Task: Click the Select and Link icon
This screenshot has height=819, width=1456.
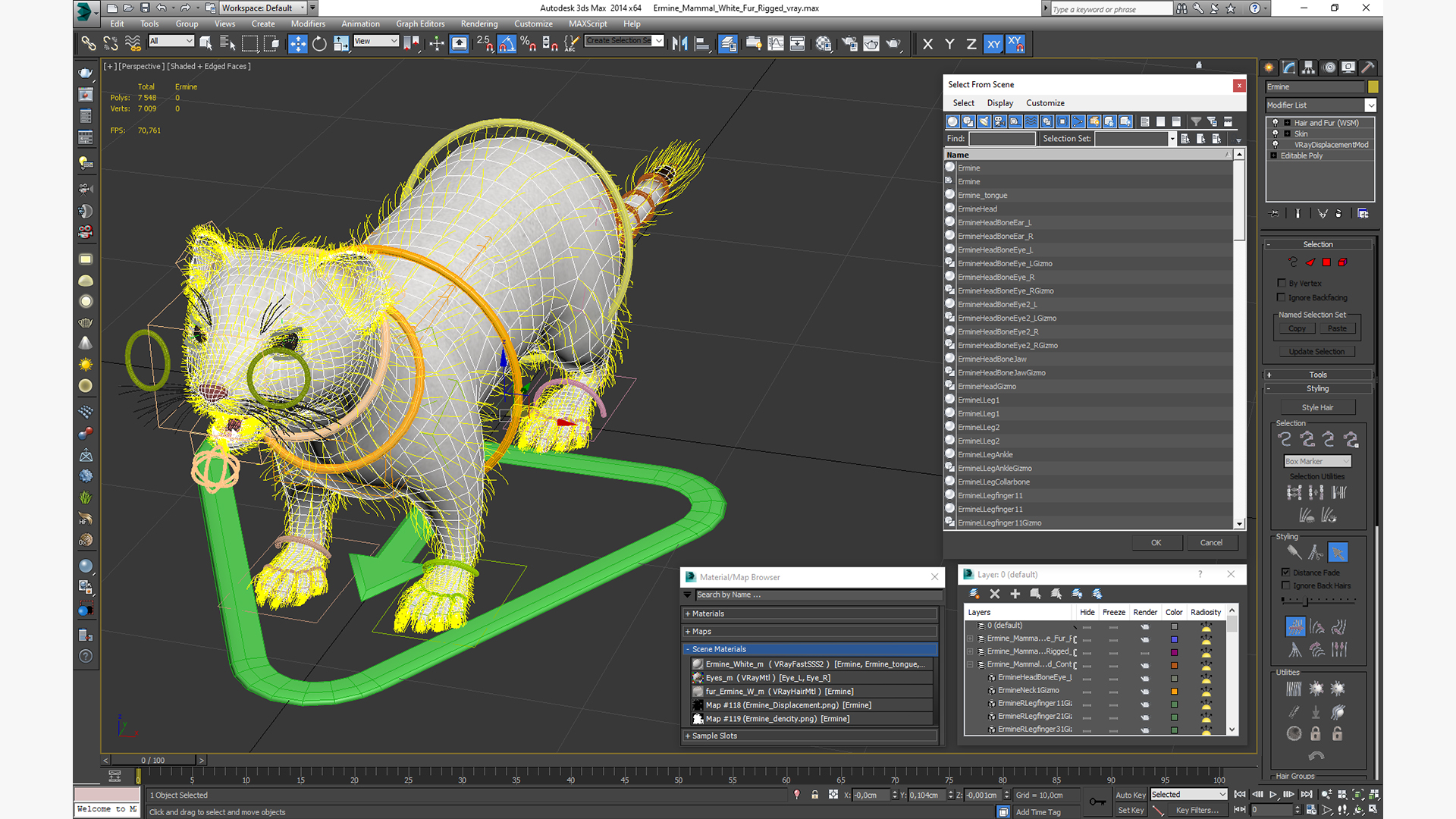Action: point(89,44)
